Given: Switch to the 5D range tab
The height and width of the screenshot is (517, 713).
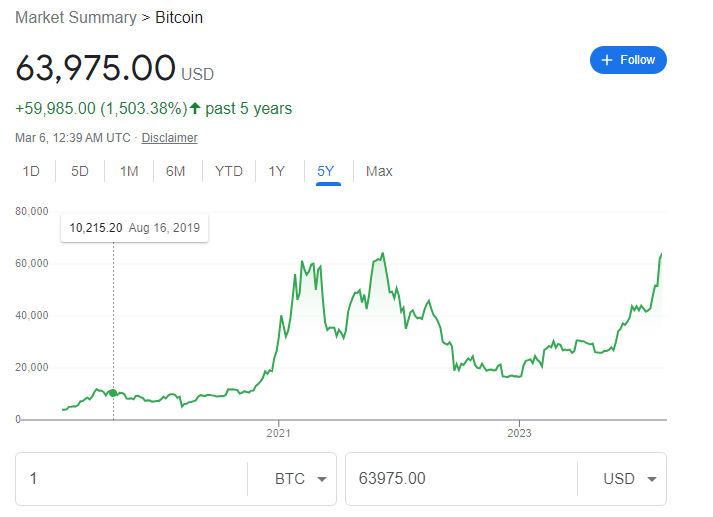Looking at the screenshot, I should coord(80,171).
